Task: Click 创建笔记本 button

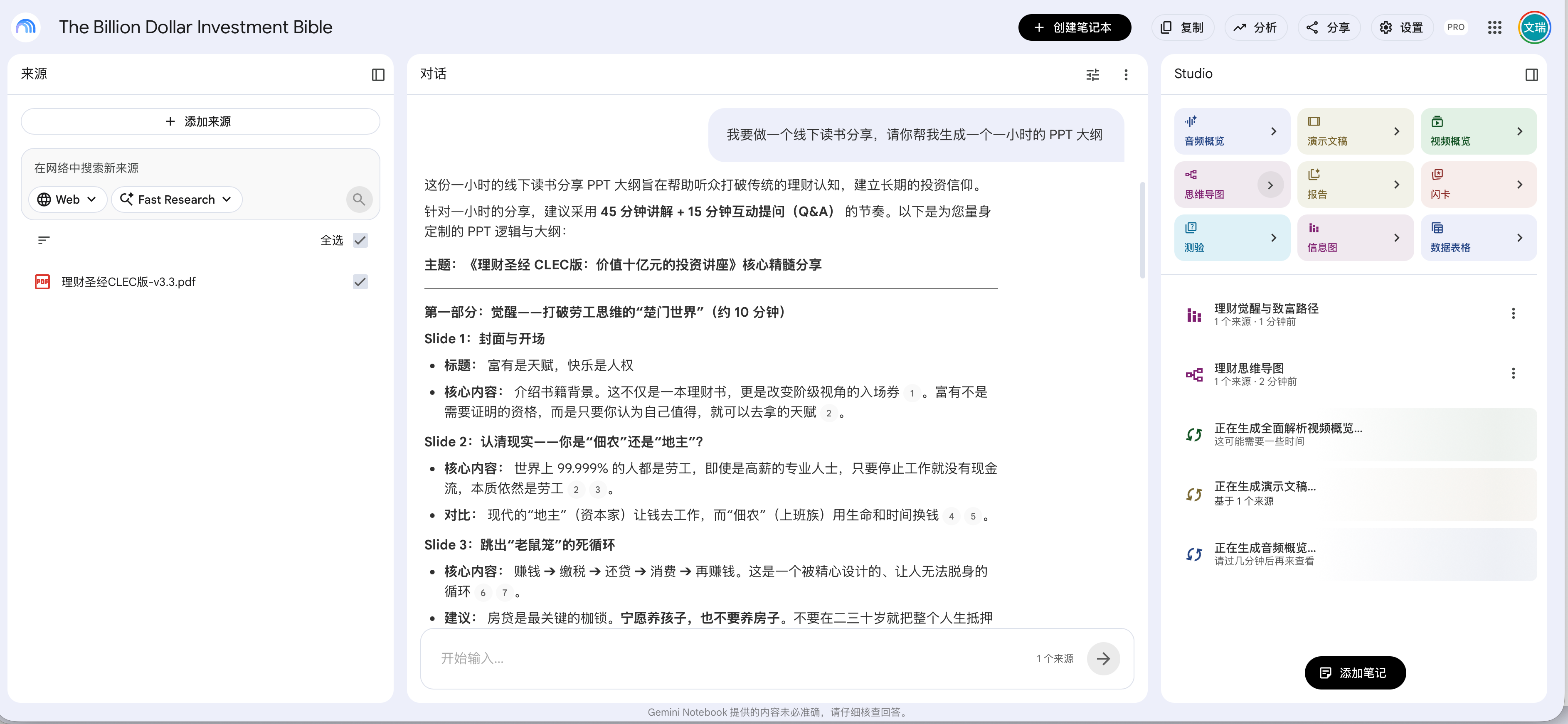Action: click(x=1074, y=27)
